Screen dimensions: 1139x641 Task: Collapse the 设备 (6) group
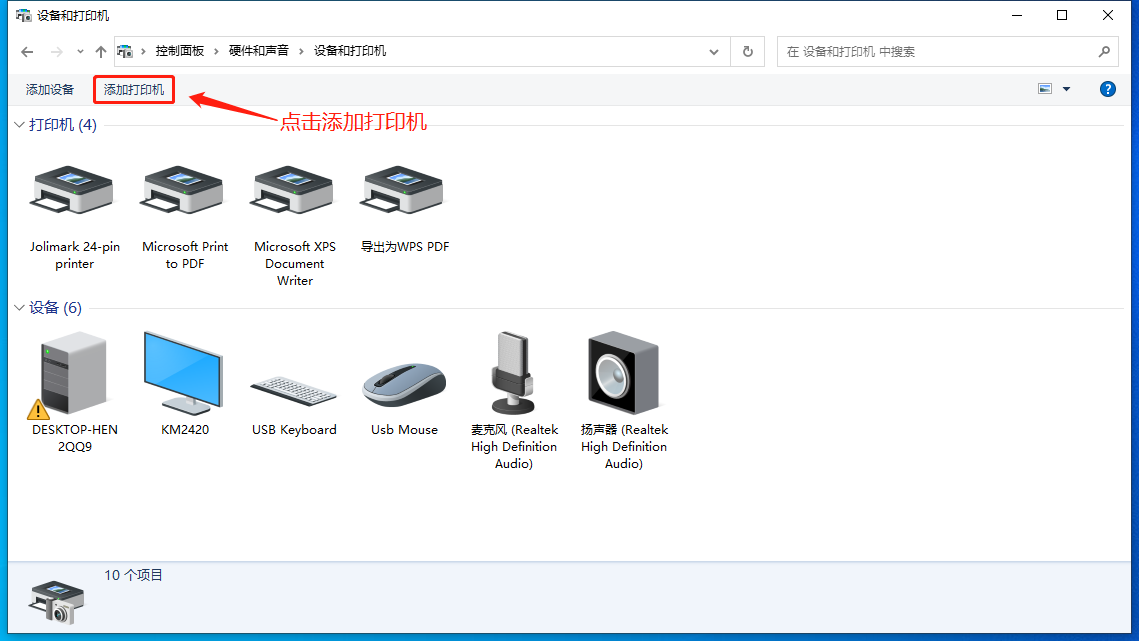pyautogui.click(x=19, y=308)
